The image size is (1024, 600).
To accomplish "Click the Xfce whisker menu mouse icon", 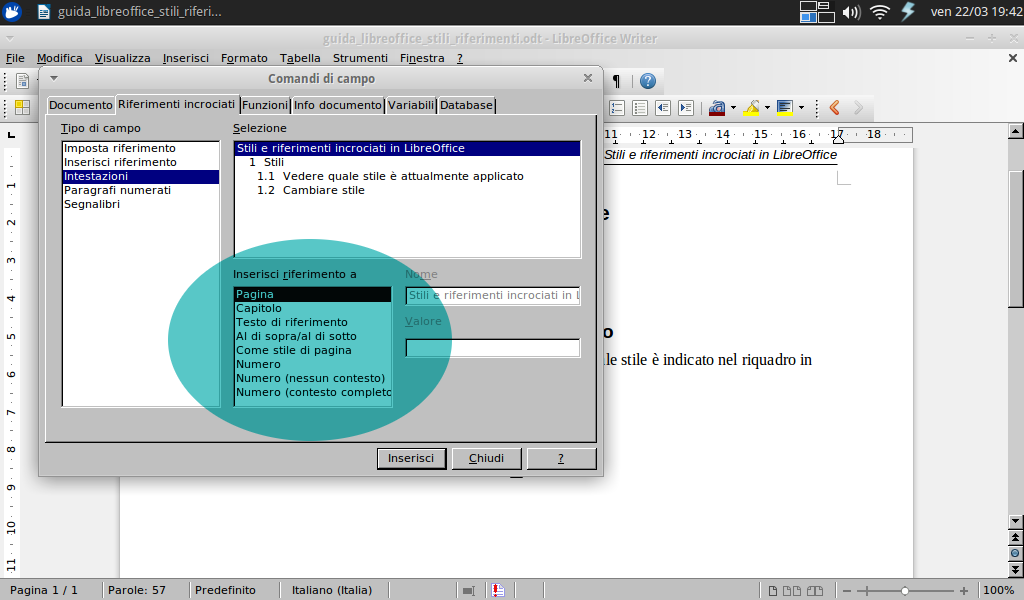I will coord(12,12).
